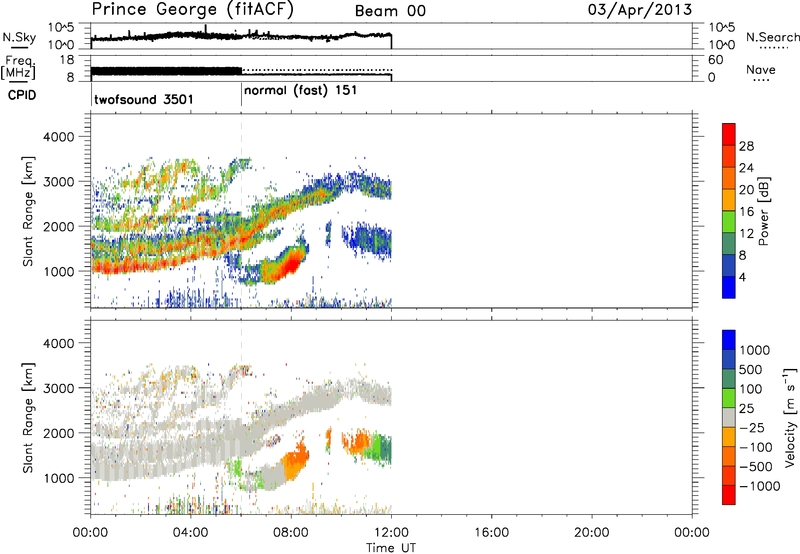This screenshot has height=554, width=800.
Task: Click the '-100' Velocity colorbar label
Action: (756, 447)
